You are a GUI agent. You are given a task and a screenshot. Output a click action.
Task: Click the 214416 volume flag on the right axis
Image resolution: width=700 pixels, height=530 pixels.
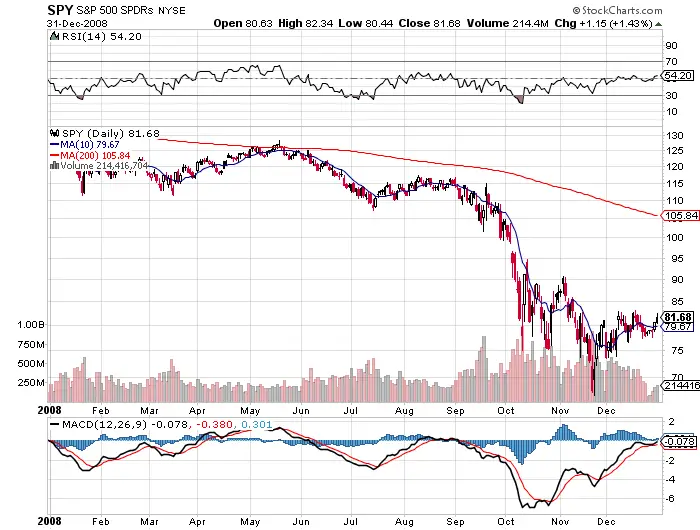pyautogui.click(x=680, y=385)
